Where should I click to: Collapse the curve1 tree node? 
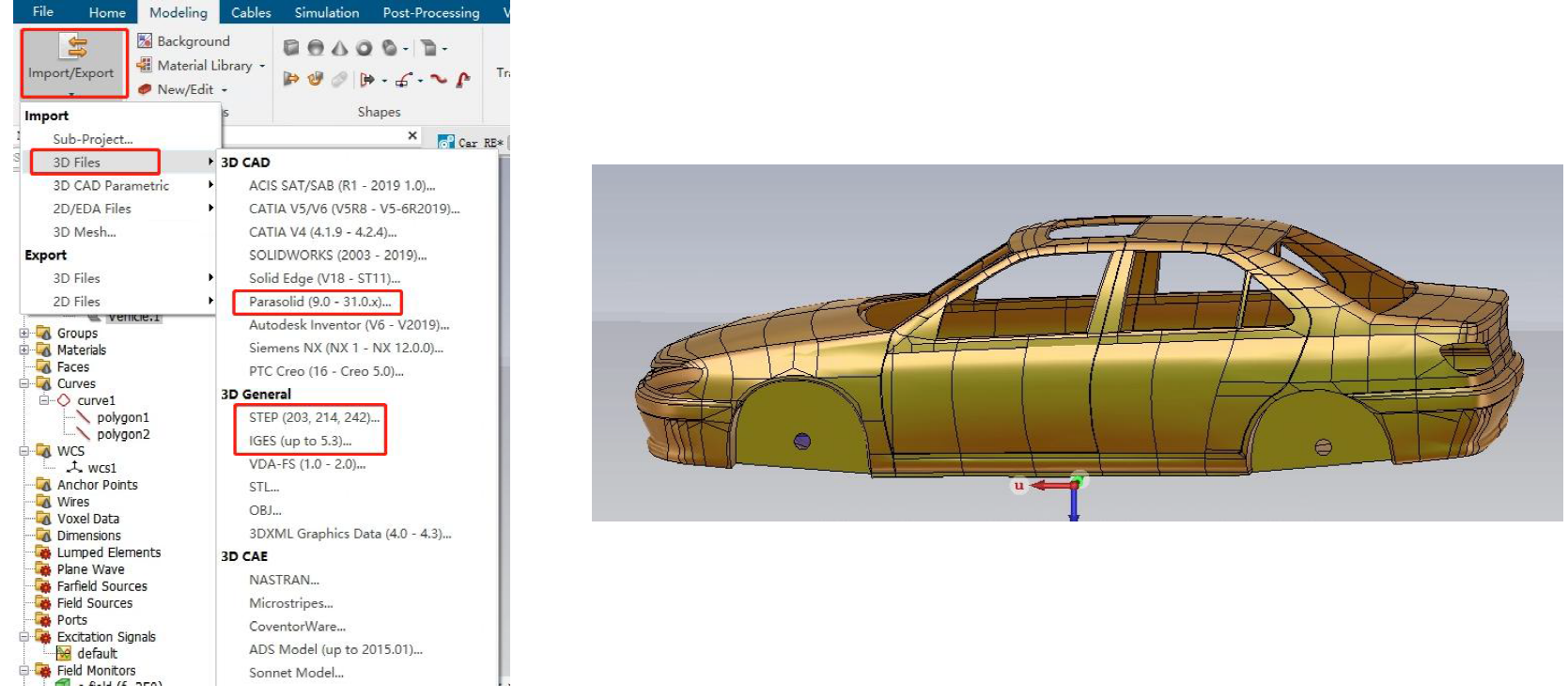(43, 400)
